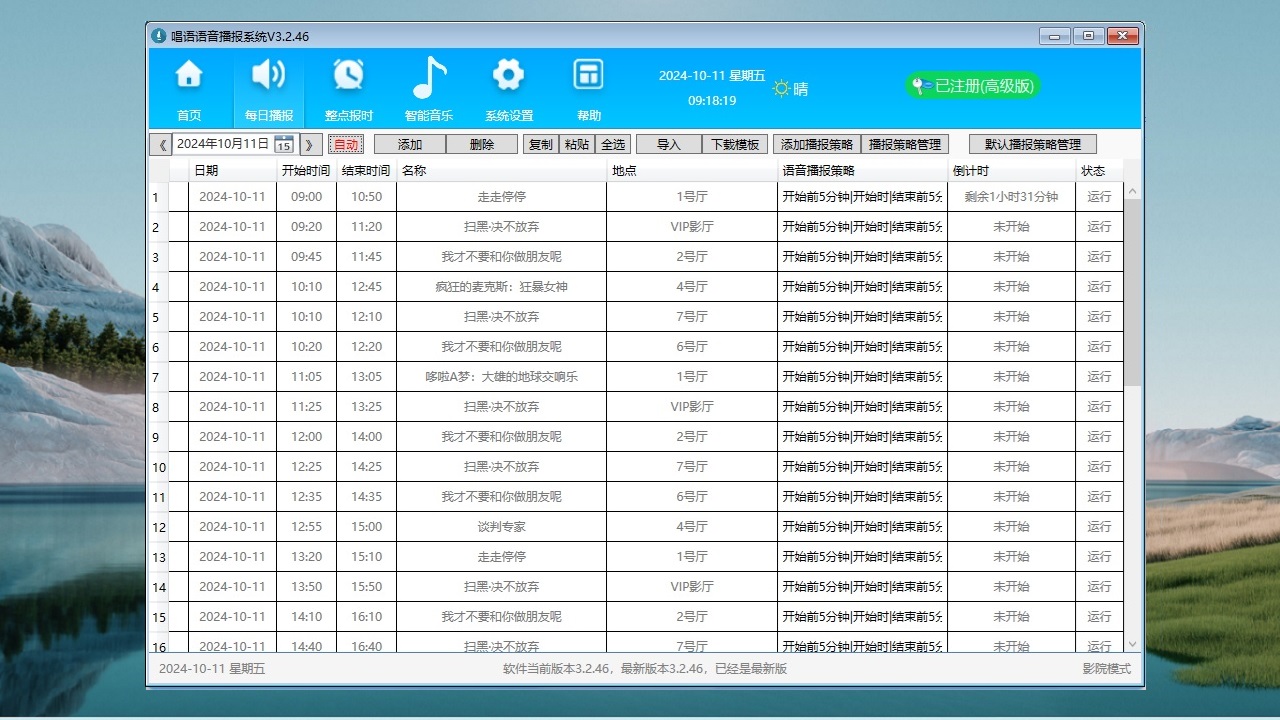Open the 整点报时 clock icon
Screen dimensions: 1280x720
point(348,78)
